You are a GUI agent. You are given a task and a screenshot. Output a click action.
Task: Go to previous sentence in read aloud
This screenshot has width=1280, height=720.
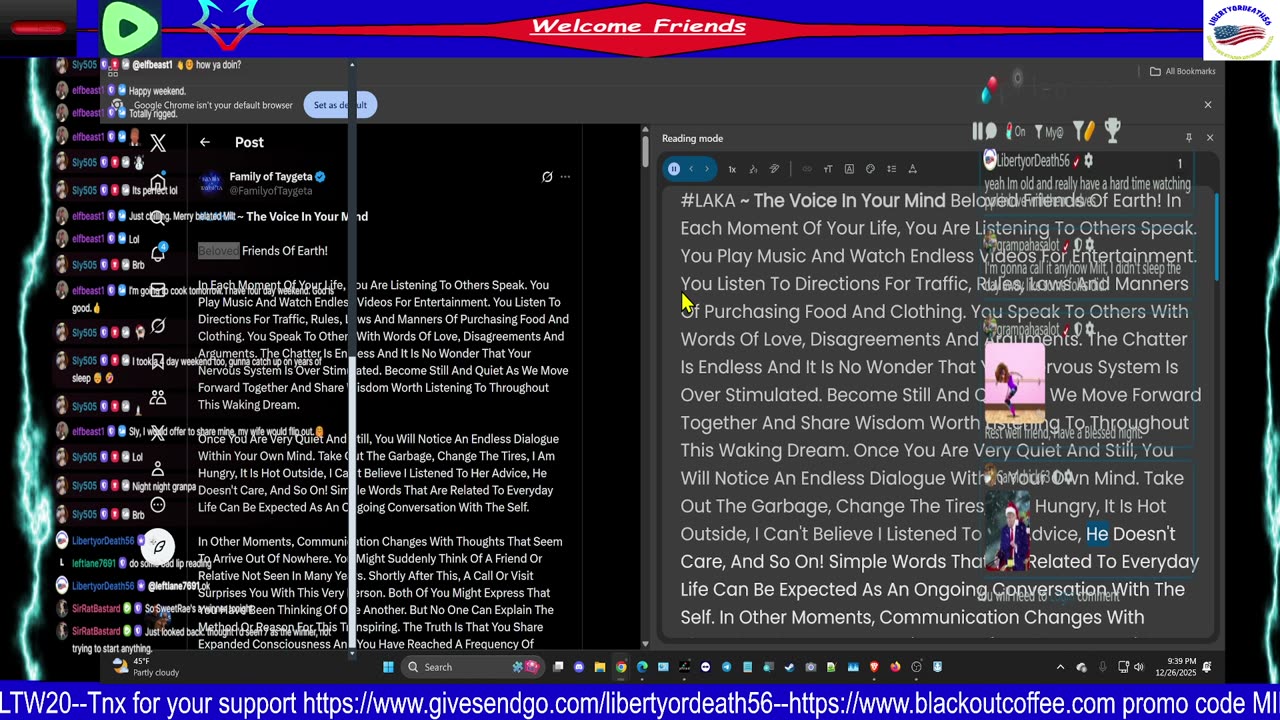point(691,169)
